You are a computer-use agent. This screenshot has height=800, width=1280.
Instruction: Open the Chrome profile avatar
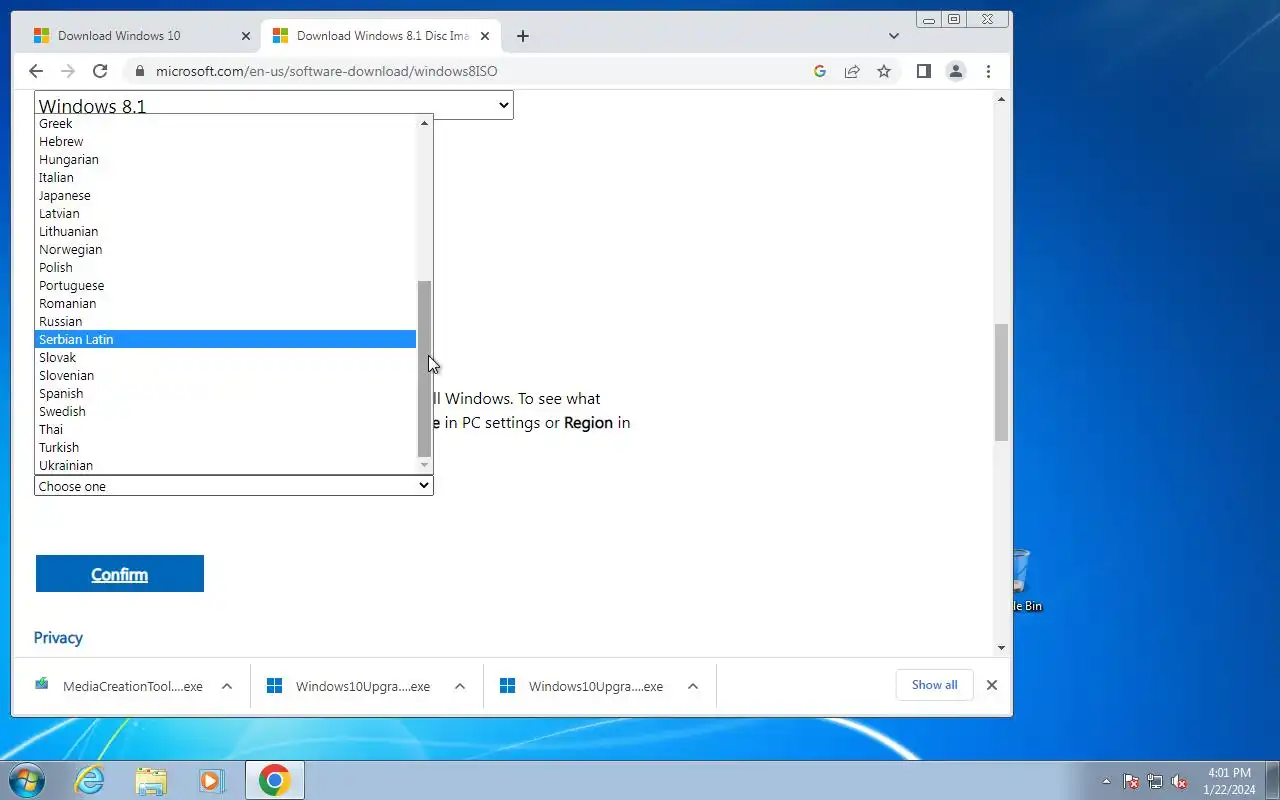click(x=956, y=71)
